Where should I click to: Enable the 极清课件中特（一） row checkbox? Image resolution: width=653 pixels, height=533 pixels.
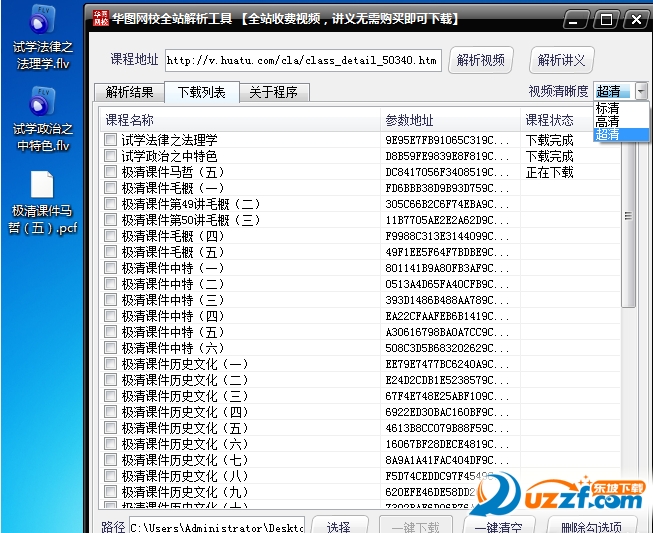[110, 269]
